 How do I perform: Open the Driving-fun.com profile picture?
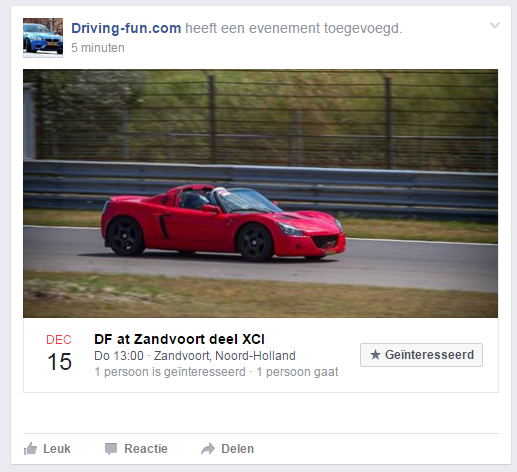pyautogui.click(x=43, y=38)
